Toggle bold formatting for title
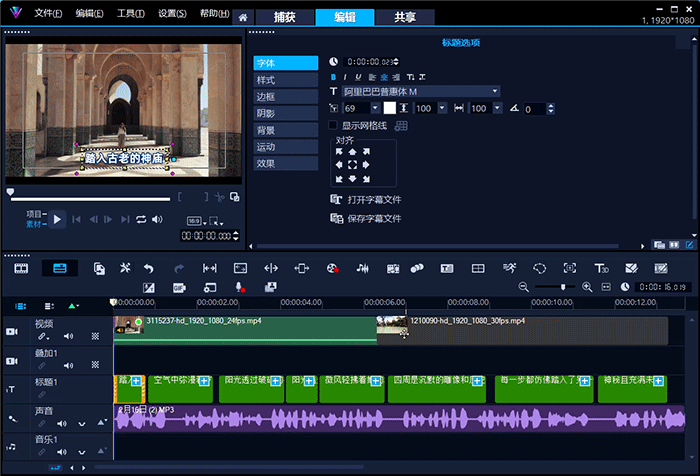Viewport: 700px width, 476px height. [x=333, y=77]
